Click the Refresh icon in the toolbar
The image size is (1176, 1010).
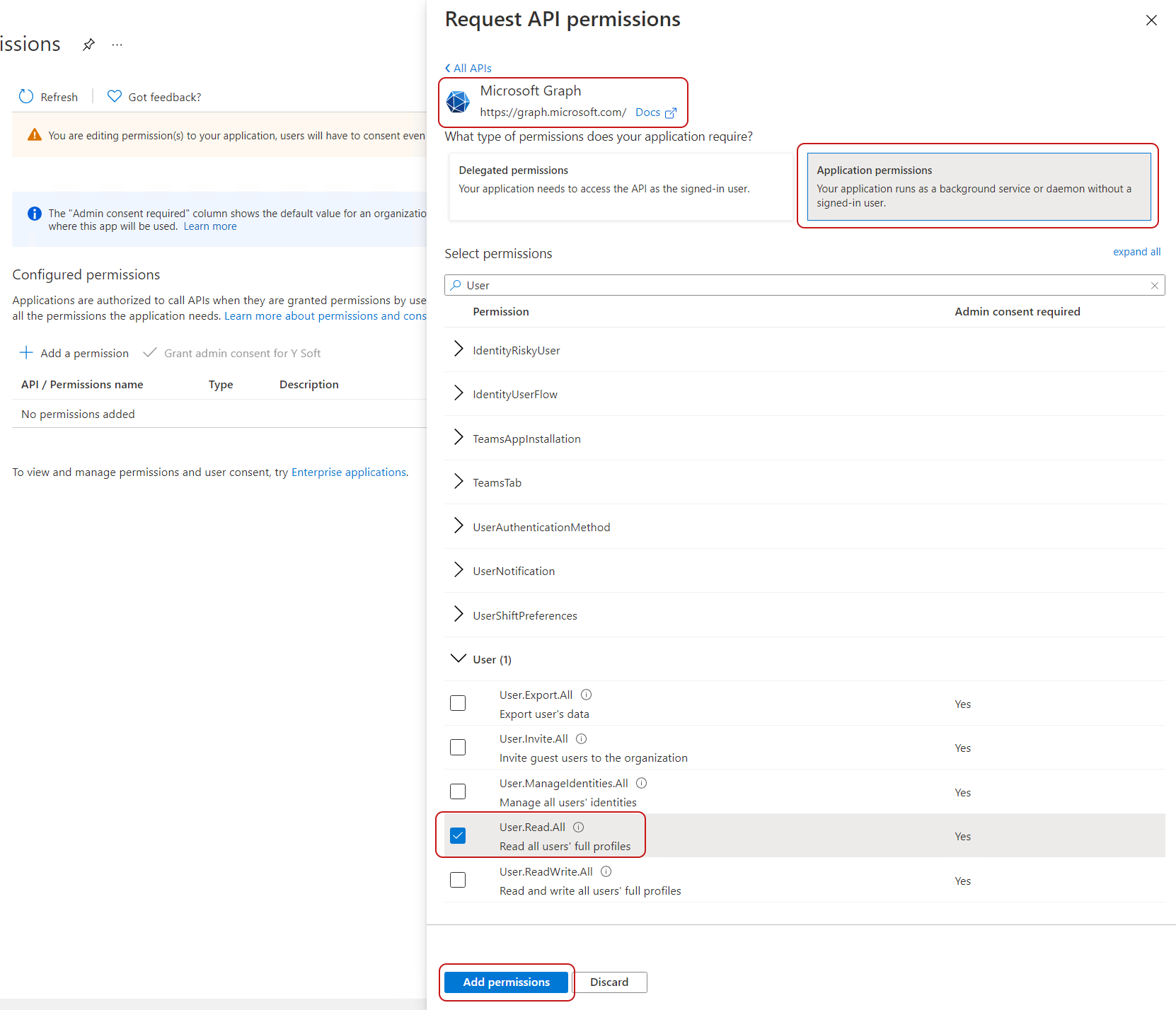[26, 97]
